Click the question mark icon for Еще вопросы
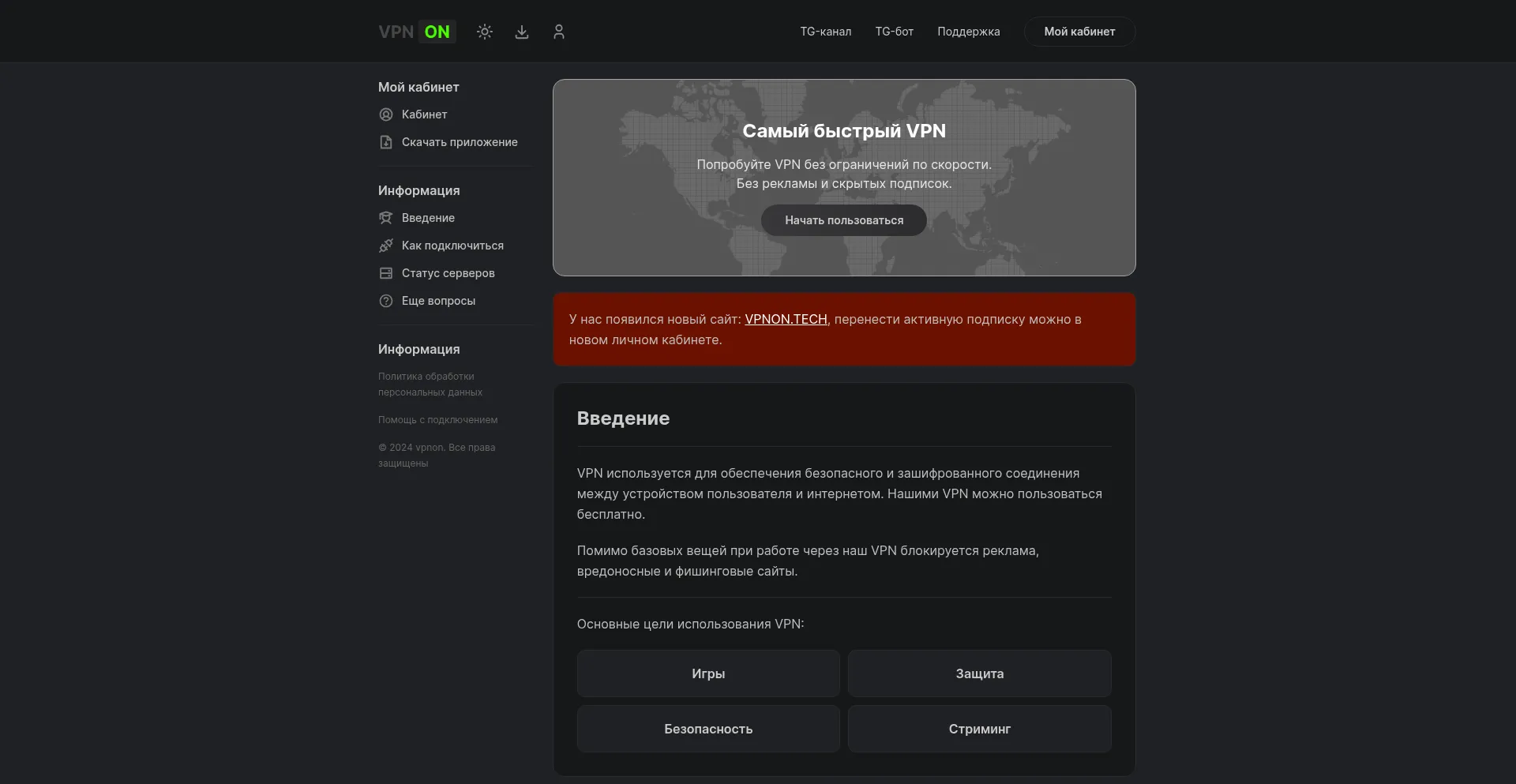The image size is (1516, 784). [386, 301]
